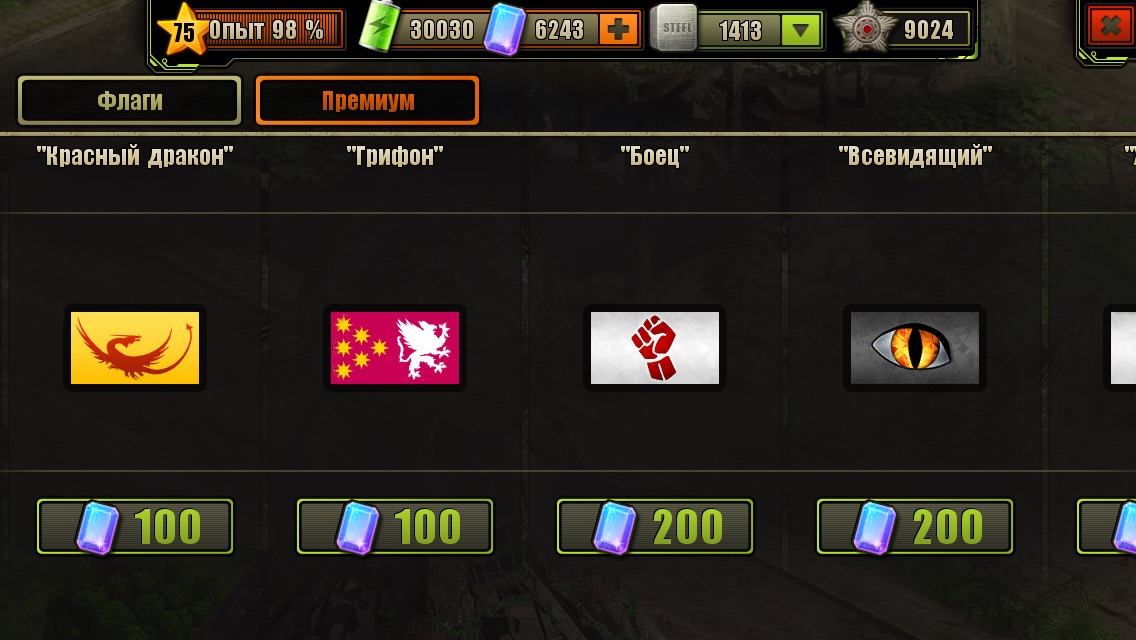Pick the Всевидящий eye flag

[x=915, y=348]
